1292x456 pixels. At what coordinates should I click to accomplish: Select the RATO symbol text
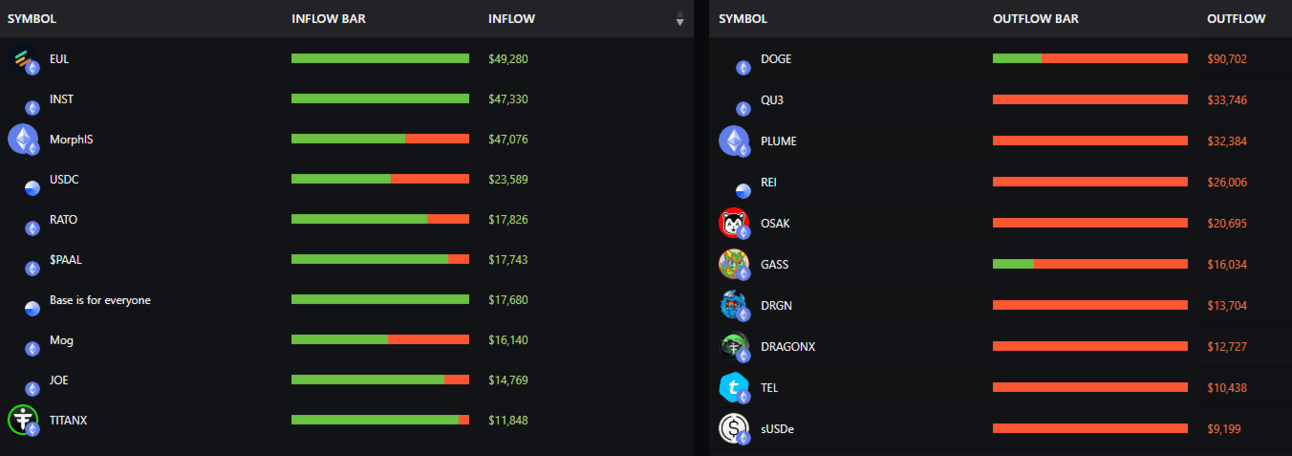point(64,219)
